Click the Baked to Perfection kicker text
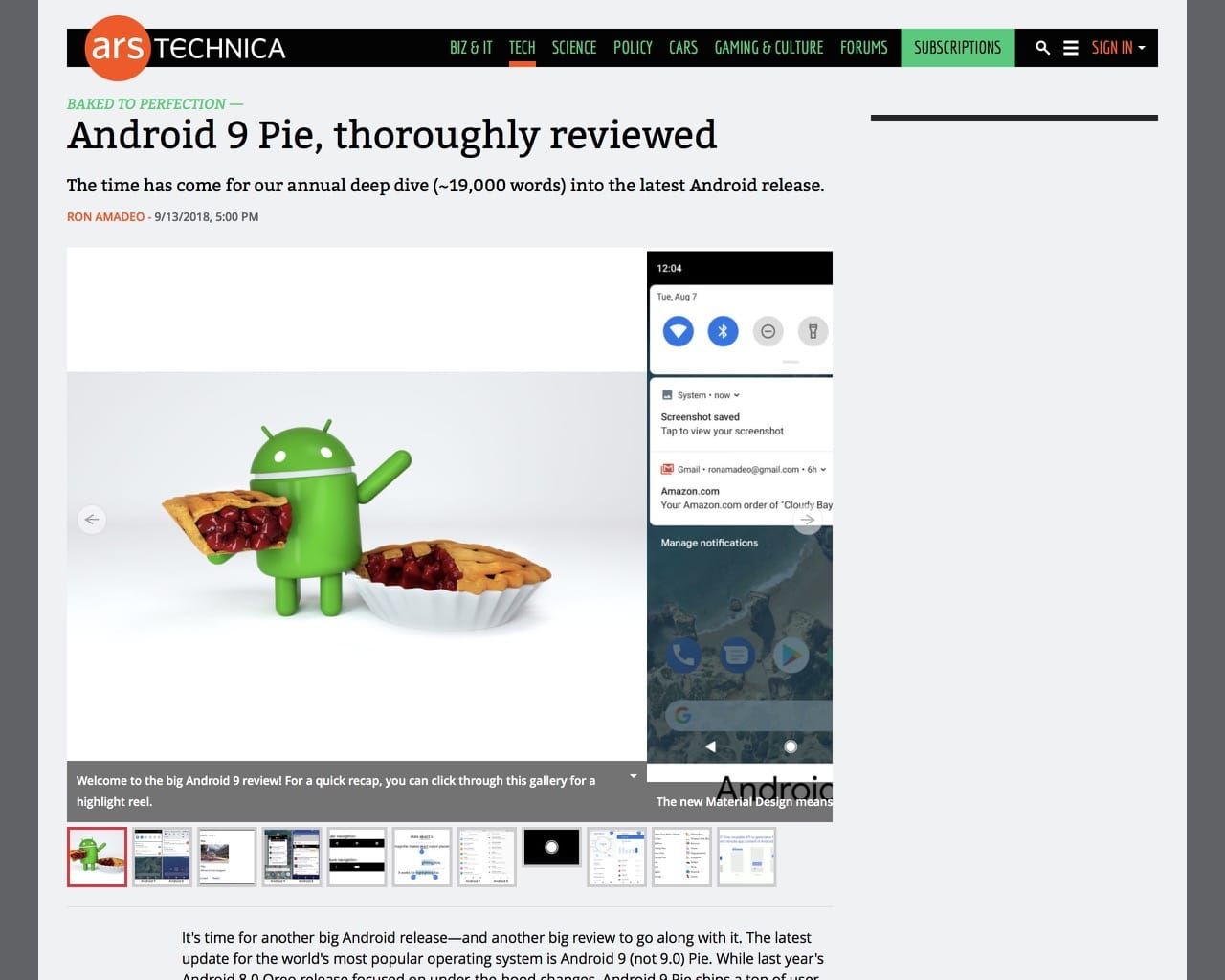Viewport: 1225px width, 980px height. click(x=155, y=103)
